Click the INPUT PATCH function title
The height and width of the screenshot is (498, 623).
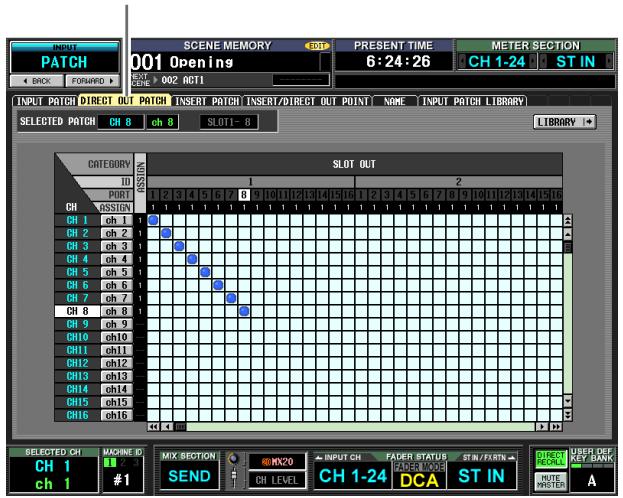[x=64, y=58]
